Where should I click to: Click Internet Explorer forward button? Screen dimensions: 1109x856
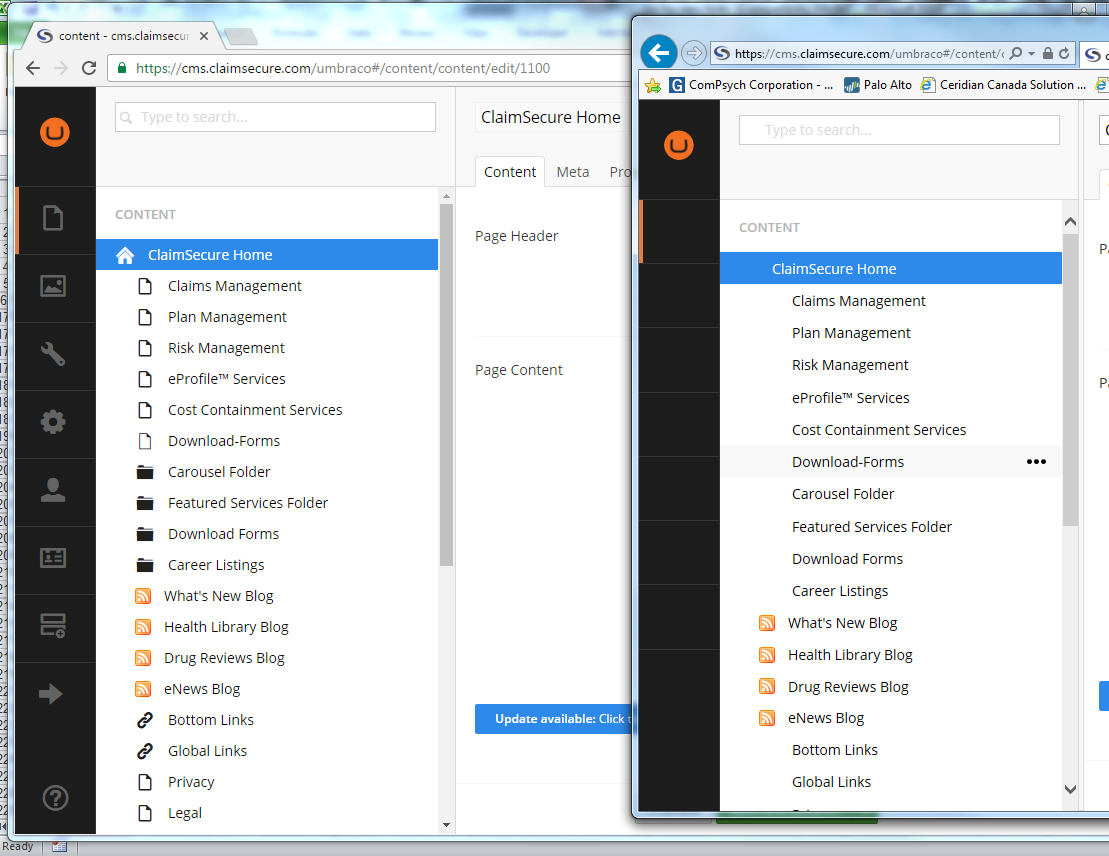694,52
